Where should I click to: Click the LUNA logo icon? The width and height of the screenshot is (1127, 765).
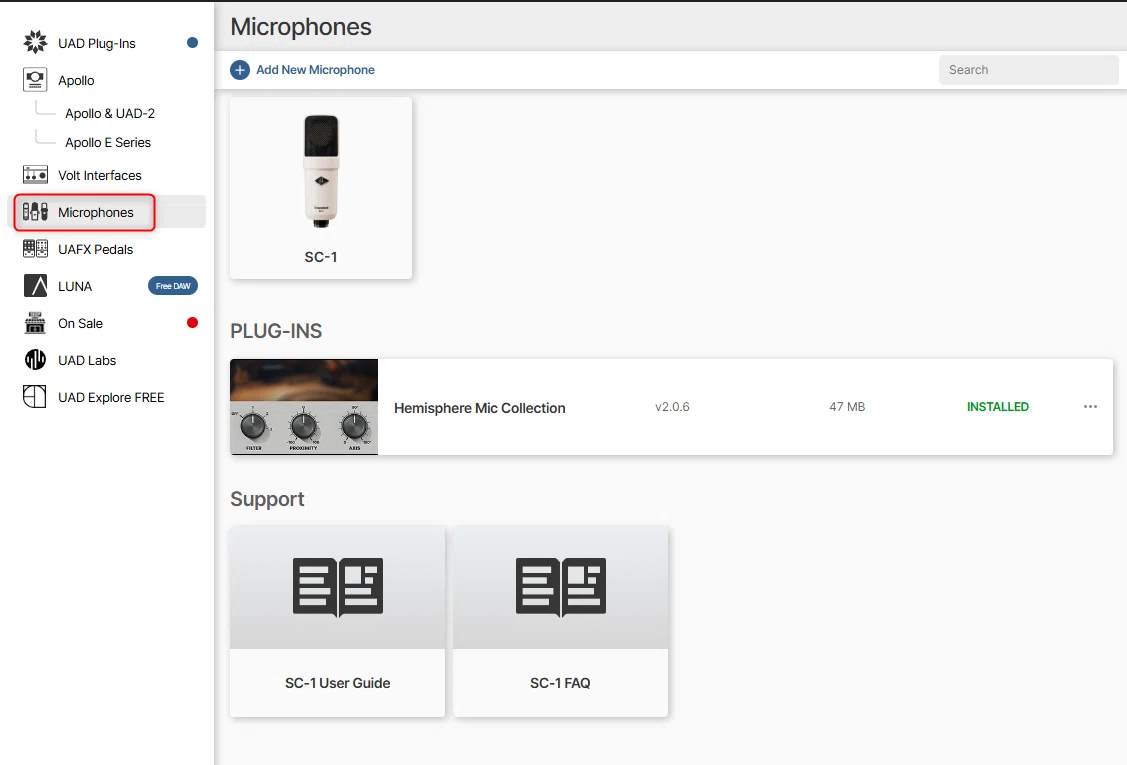(35, 285)
